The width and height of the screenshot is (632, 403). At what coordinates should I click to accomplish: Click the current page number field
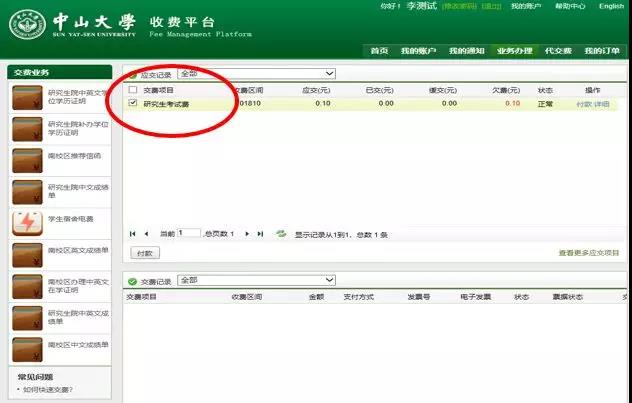[x=188, y=233]
